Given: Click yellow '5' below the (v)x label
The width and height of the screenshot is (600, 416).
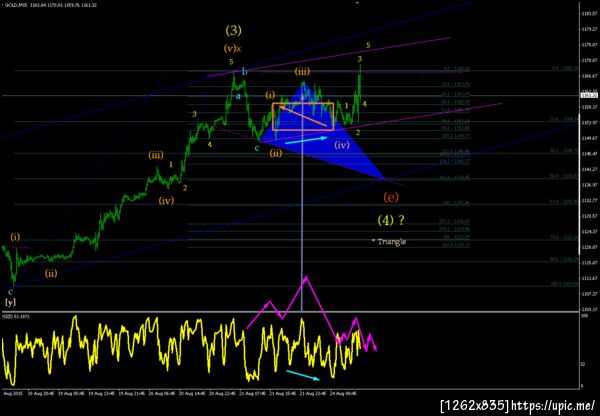Looking at the screenshot, I should click(232, 62).
